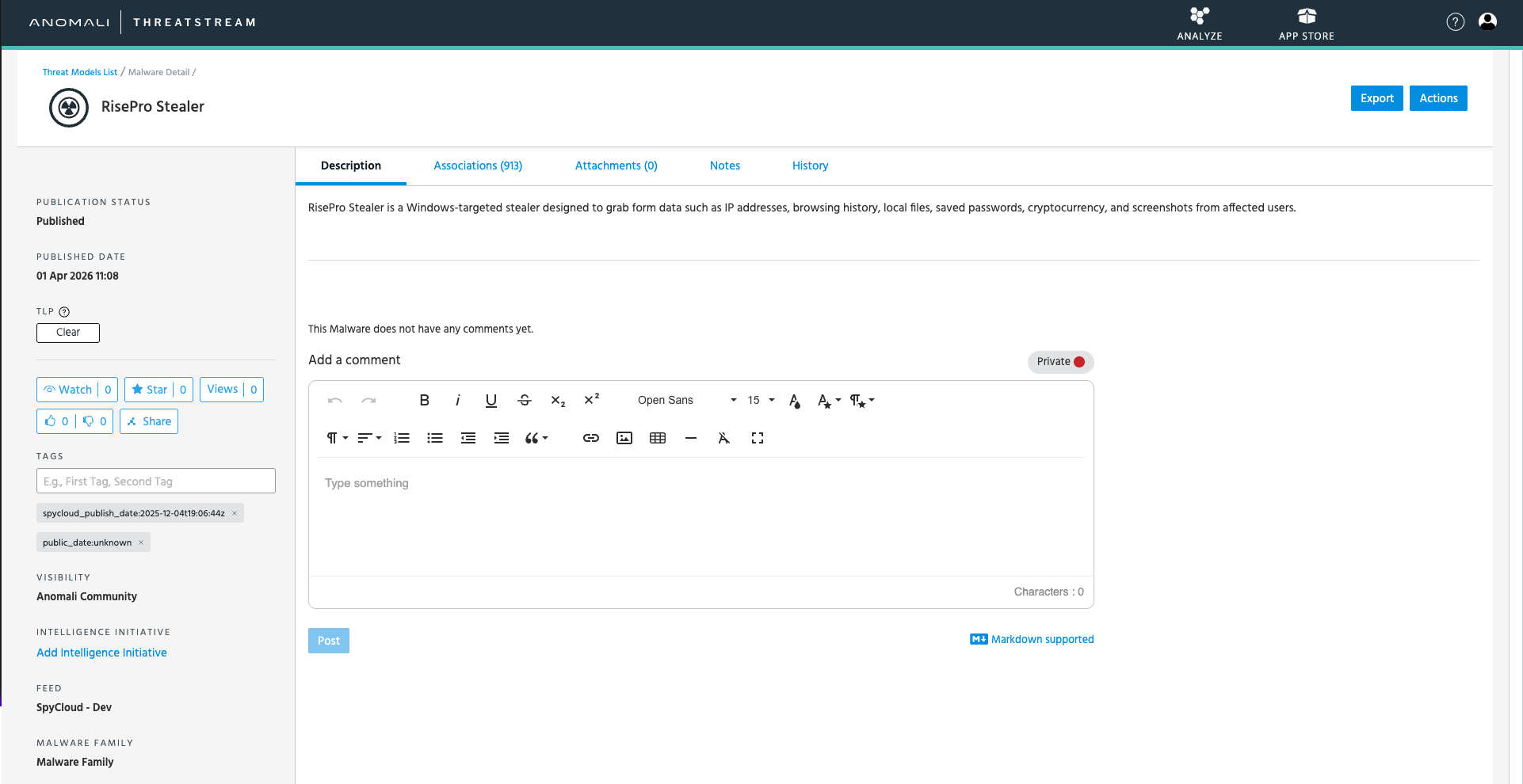Toggle the Private comment switch
Screen dimensions: 1523x784
coord(1061,362)
